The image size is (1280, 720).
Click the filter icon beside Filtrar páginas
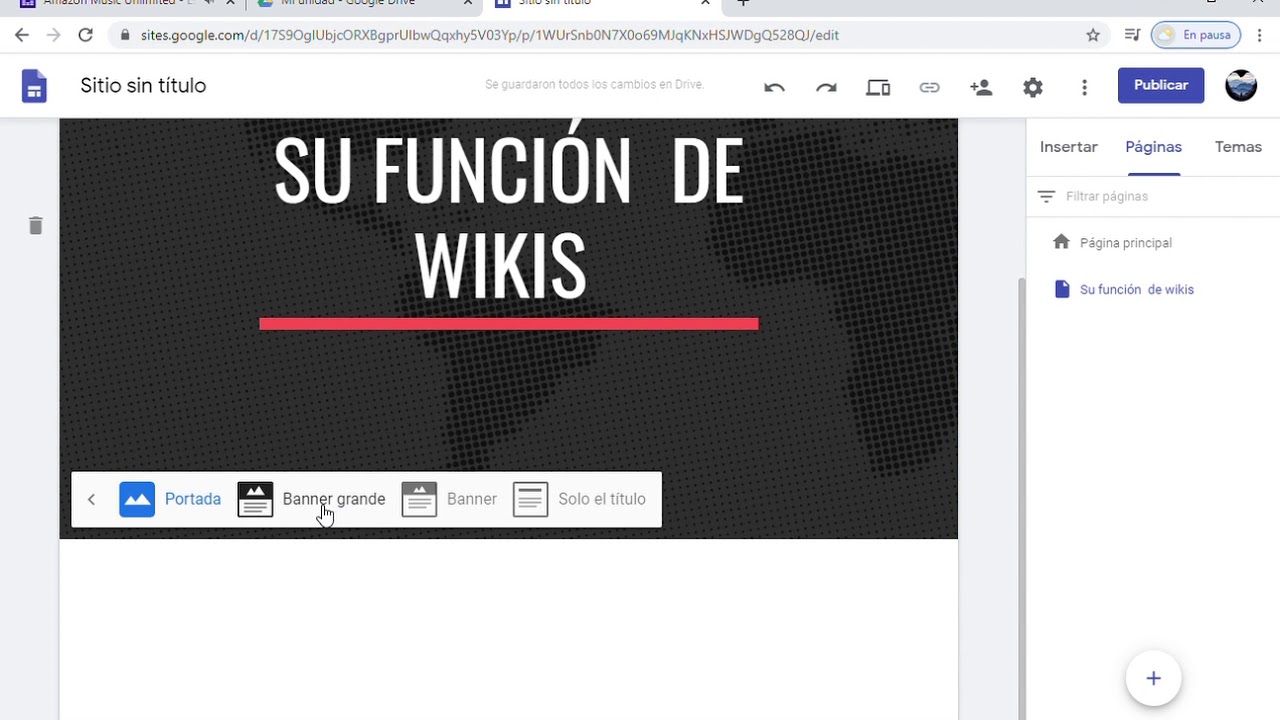point(1046,197)
